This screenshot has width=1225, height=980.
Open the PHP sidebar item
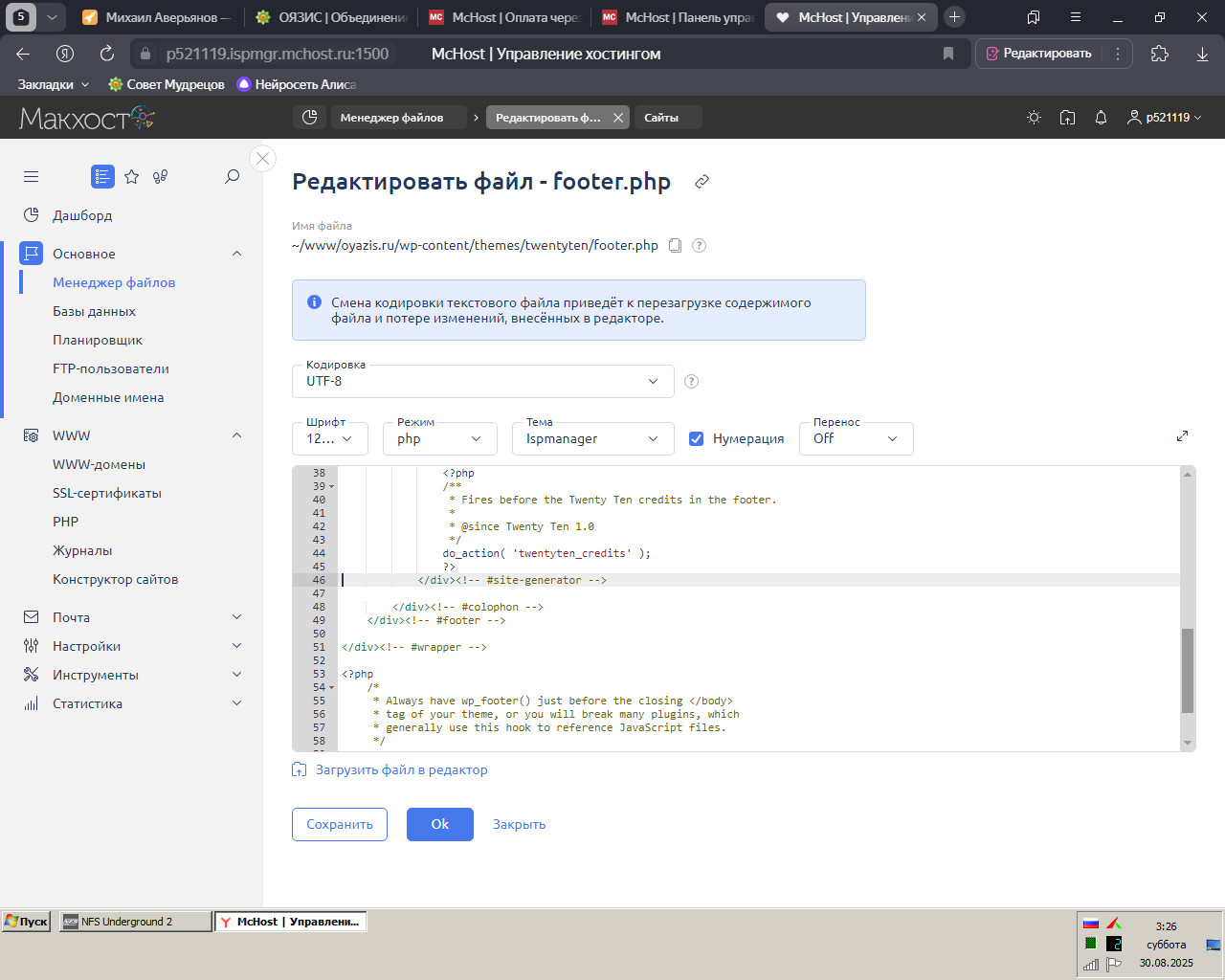click(65, 522)
